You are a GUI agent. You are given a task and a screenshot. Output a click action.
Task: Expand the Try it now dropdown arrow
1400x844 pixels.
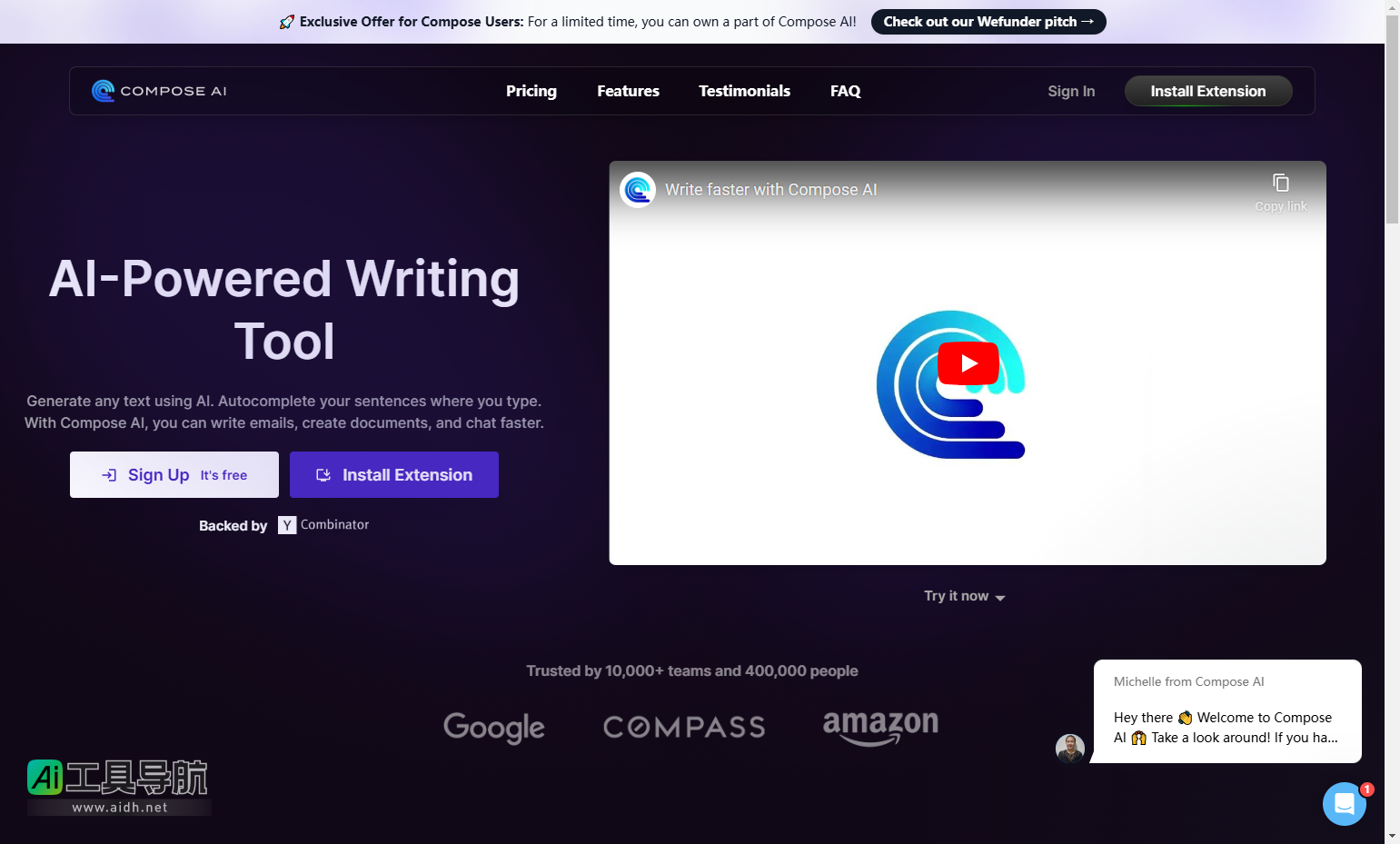click(x=1000, y=598)
